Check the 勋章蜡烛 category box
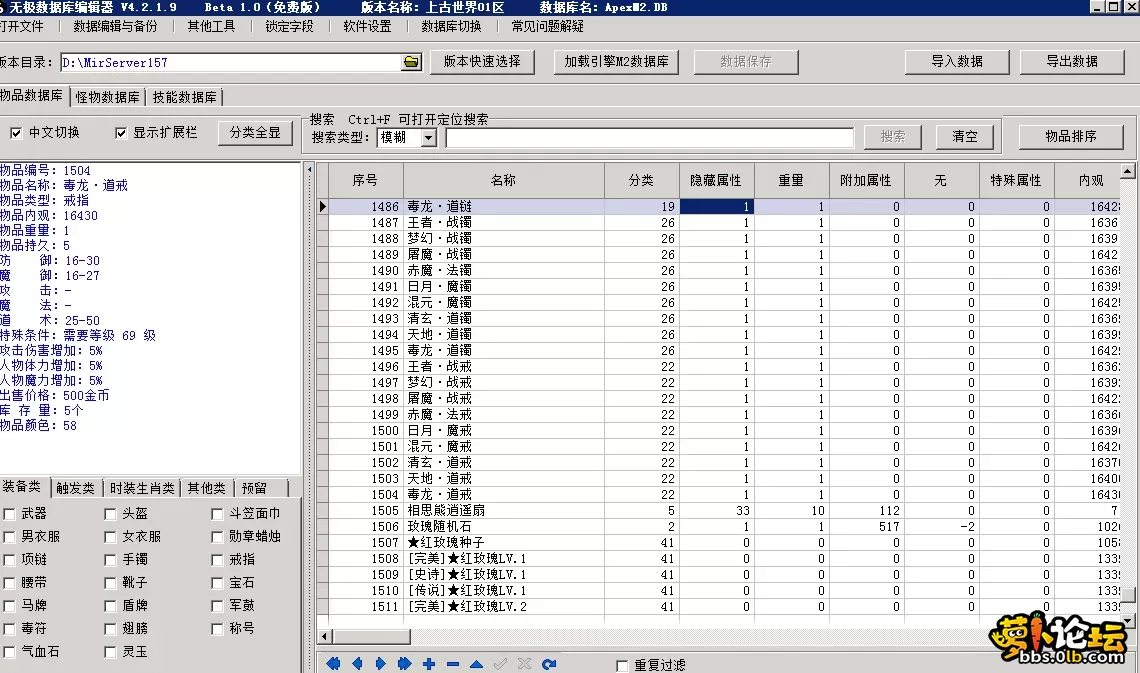This screenshot has height=673, width=1140. click(217, 537)
